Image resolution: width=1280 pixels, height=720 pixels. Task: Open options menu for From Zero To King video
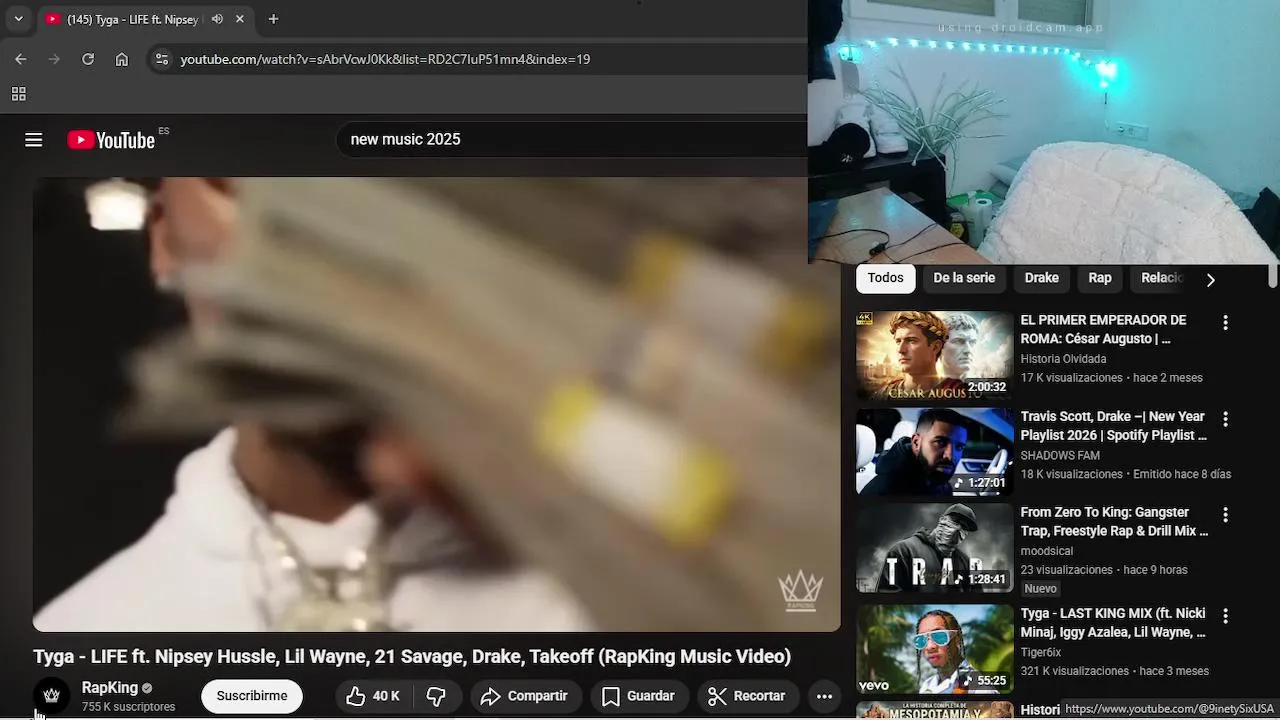point(1225,515)
